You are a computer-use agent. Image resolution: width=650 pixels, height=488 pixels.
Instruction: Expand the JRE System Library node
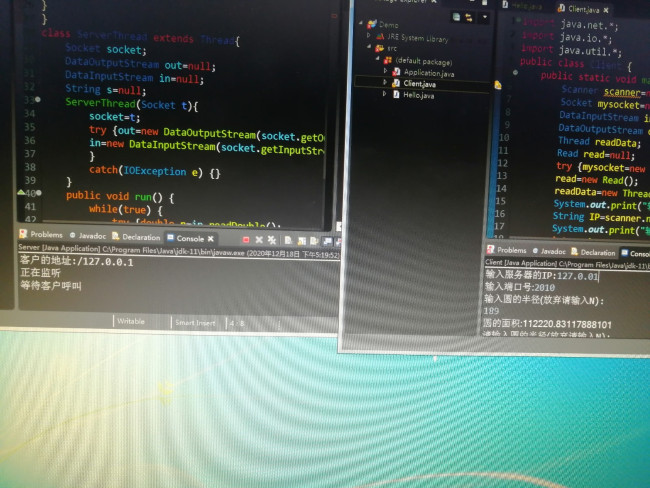click(x=369, y=35)
